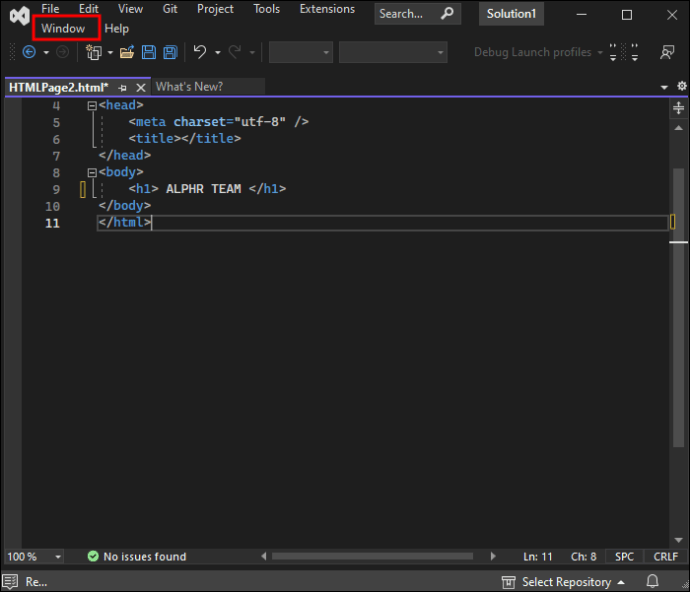690x592 pixels.
Task: Open notifications via the bell icon
Action: click(x=652, y=581)
